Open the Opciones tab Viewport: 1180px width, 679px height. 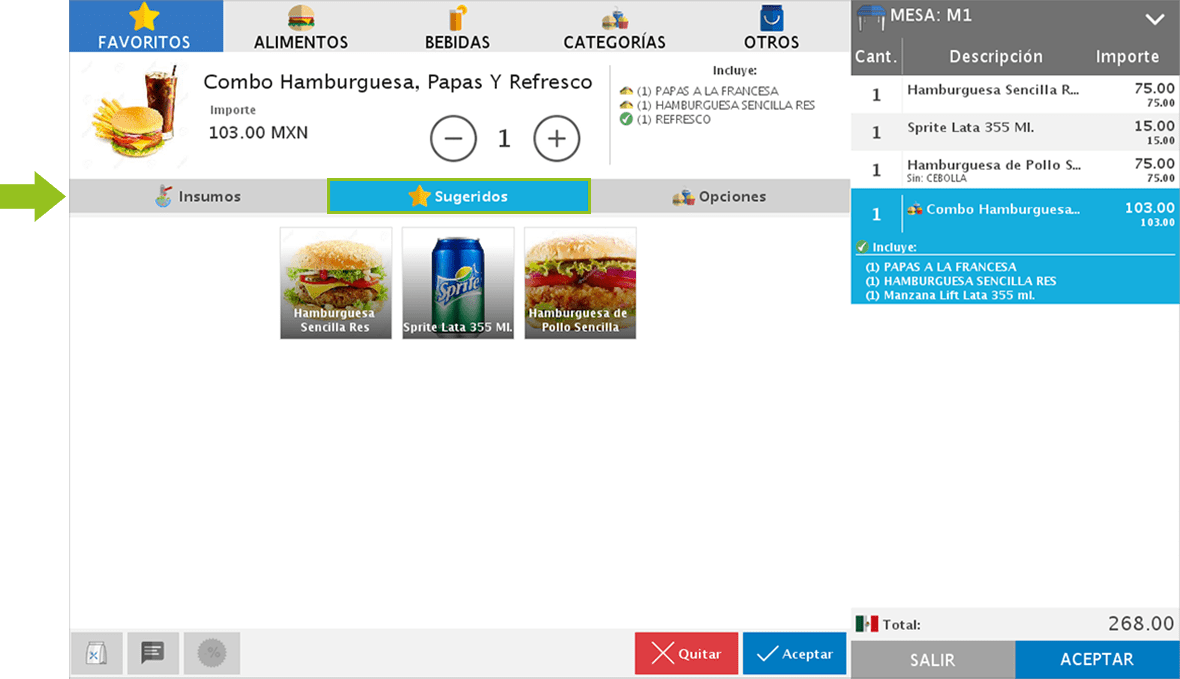[x=719, y=197]
